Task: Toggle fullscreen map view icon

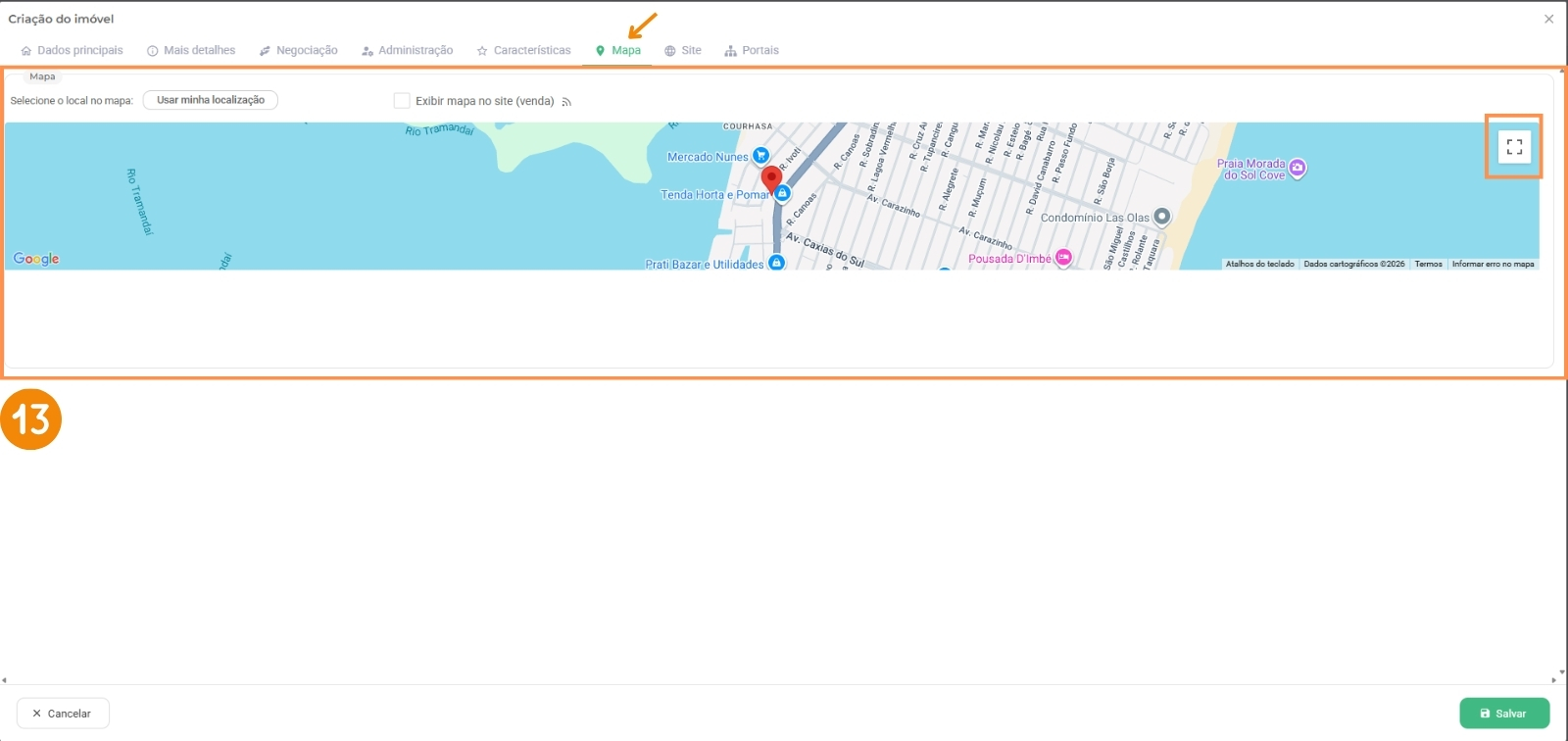Action: pyautogui.click(x=1514, y=147)
